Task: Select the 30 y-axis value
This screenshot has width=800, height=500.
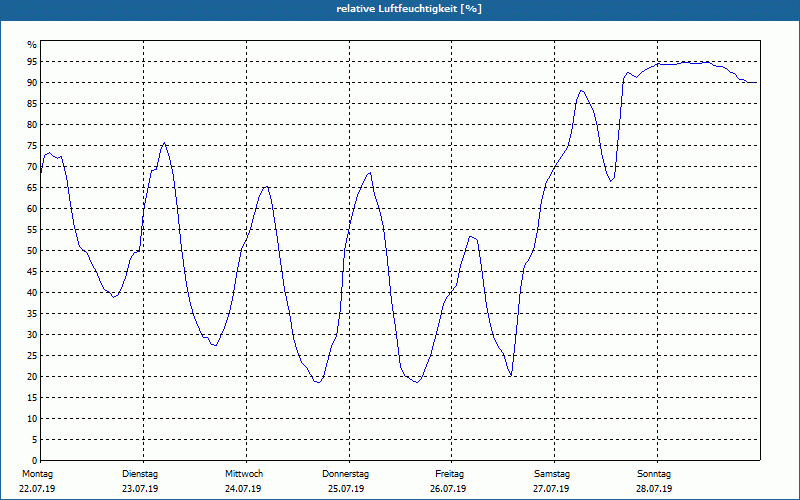Action: (32, 335)
